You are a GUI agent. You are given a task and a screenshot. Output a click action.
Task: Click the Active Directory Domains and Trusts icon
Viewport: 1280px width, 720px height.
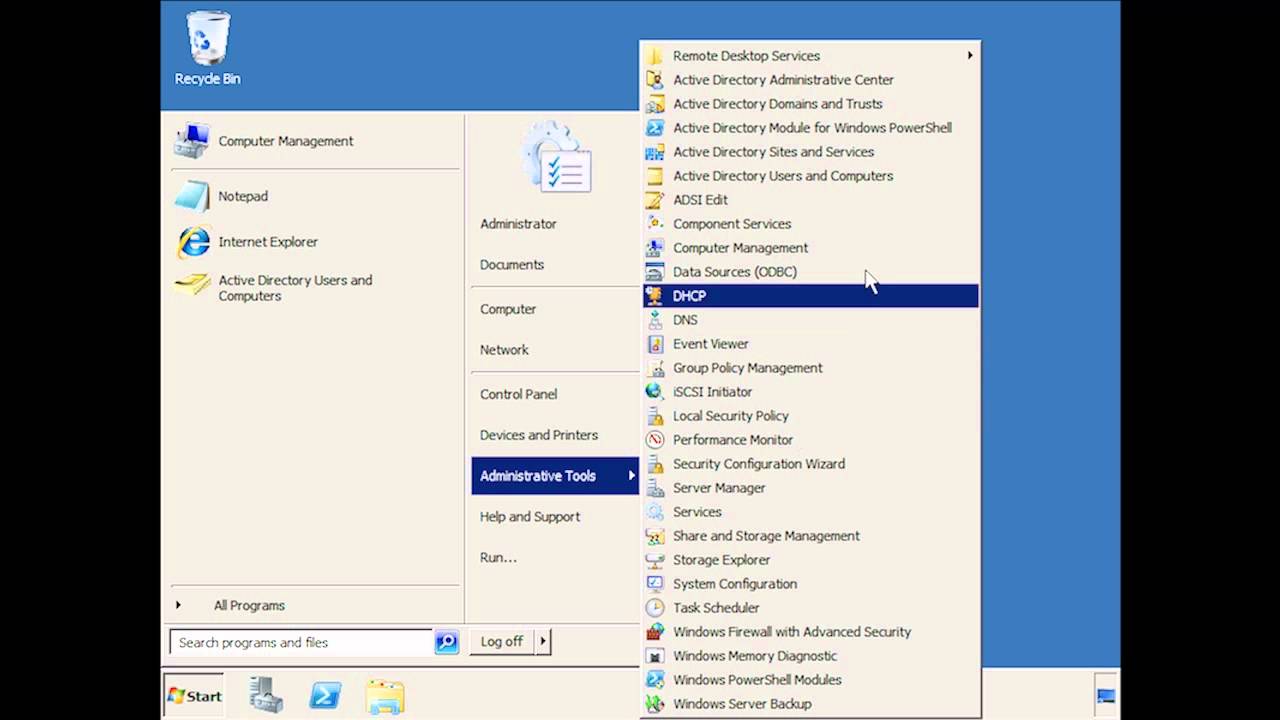pos(654,104)
